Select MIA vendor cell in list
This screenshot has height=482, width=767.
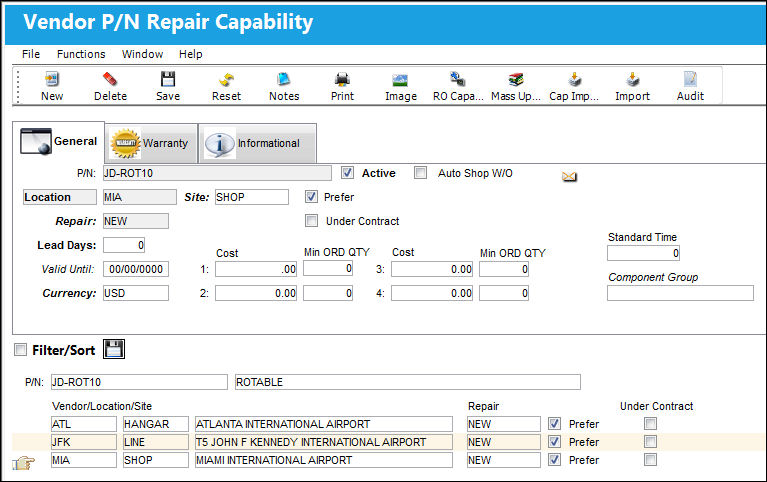tap(84, 460)
